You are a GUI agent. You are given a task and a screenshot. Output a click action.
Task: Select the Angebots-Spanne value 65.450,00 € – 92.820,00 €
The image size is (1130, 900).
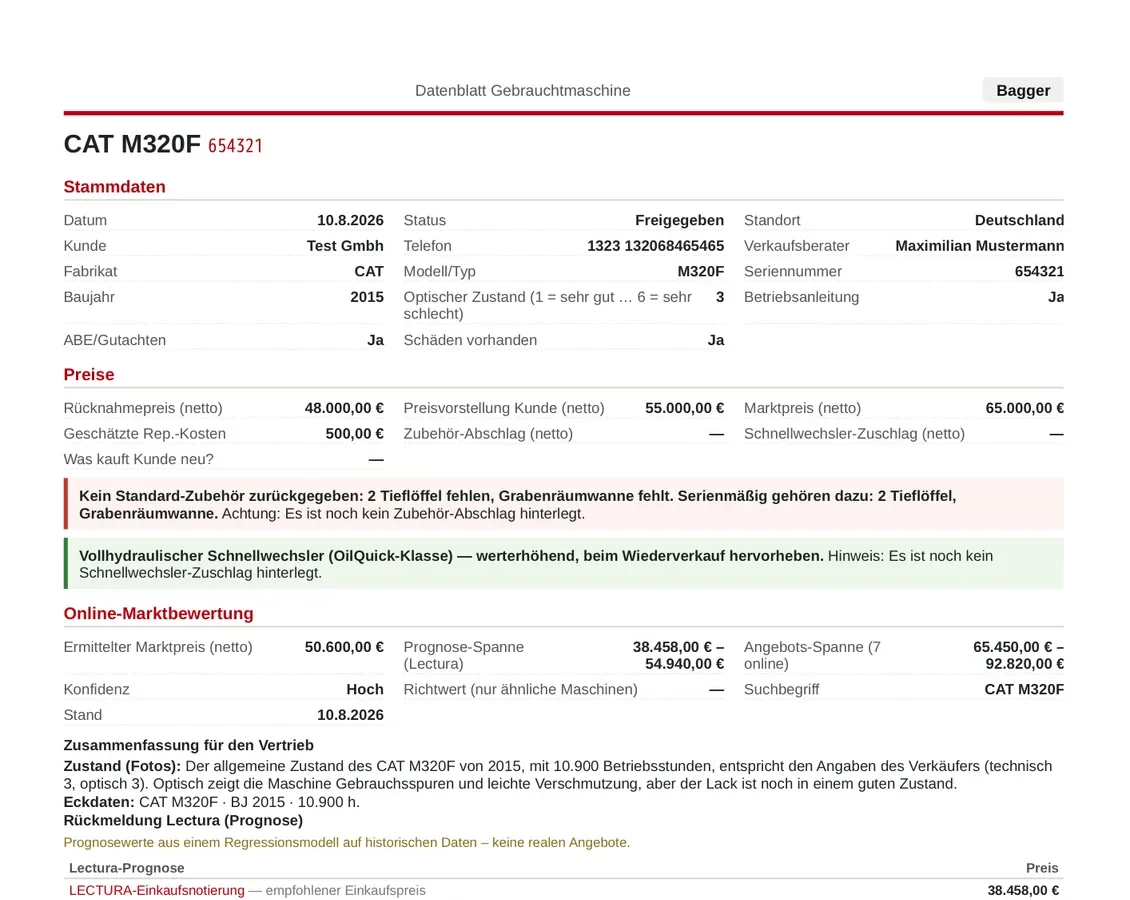(1018, 656)
